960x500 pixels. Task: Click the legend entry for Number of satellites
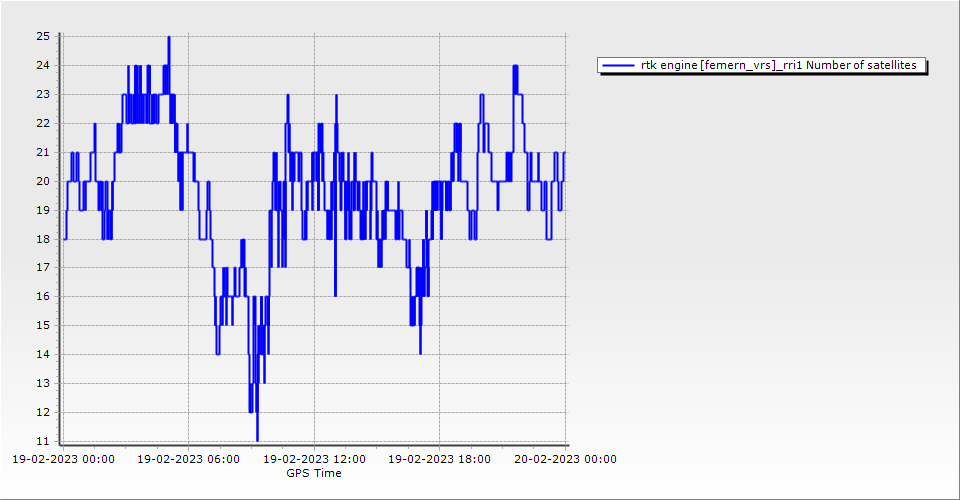click(x=779, y=65)
